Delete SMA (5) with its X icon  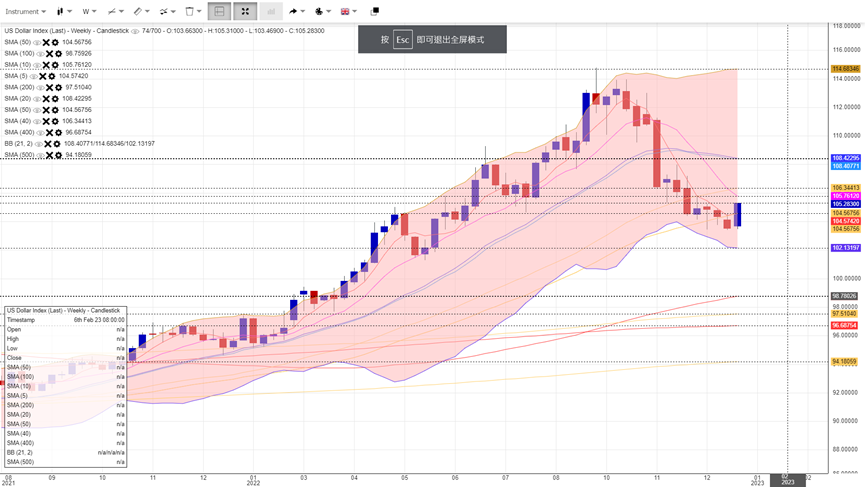click(42, 76)
